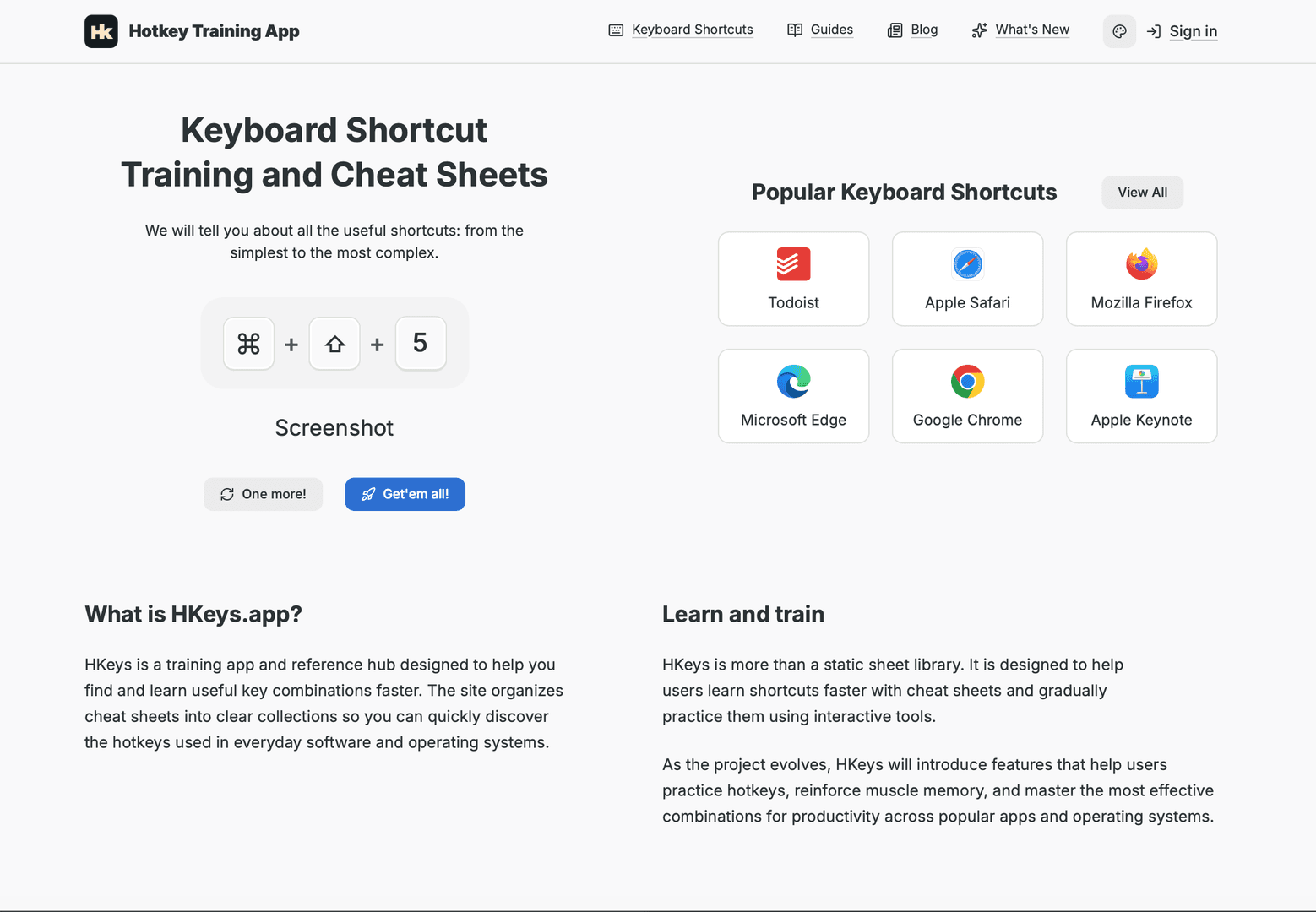Screen dimensions: 1316x912
Task: Open the Todoist shortcuts card
Action: [793, 279]
